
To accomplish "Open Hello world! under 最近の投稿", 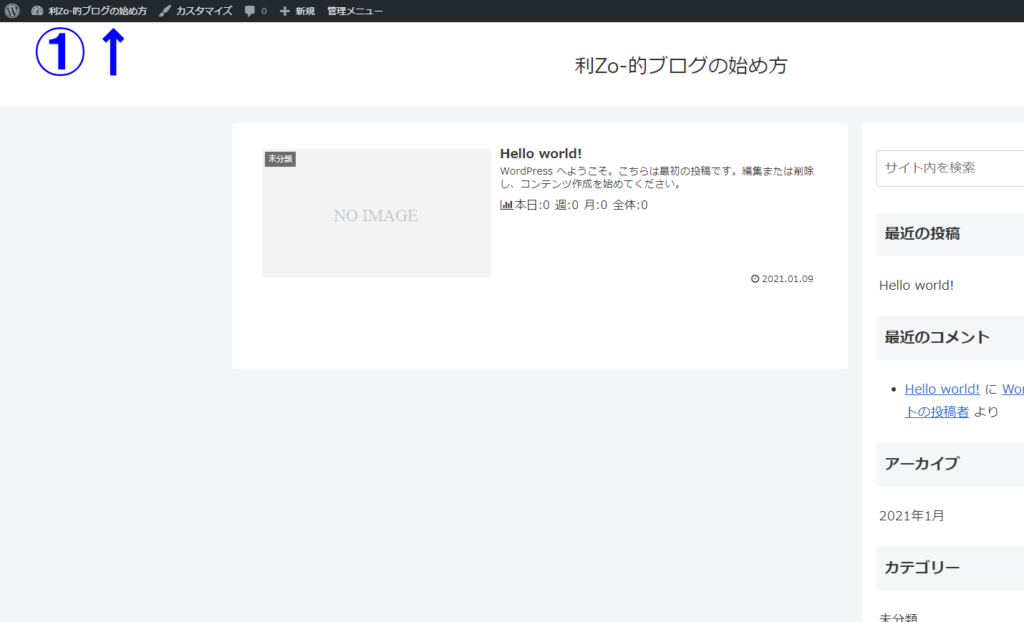I will pyautogui.click(x=916, y=285).
